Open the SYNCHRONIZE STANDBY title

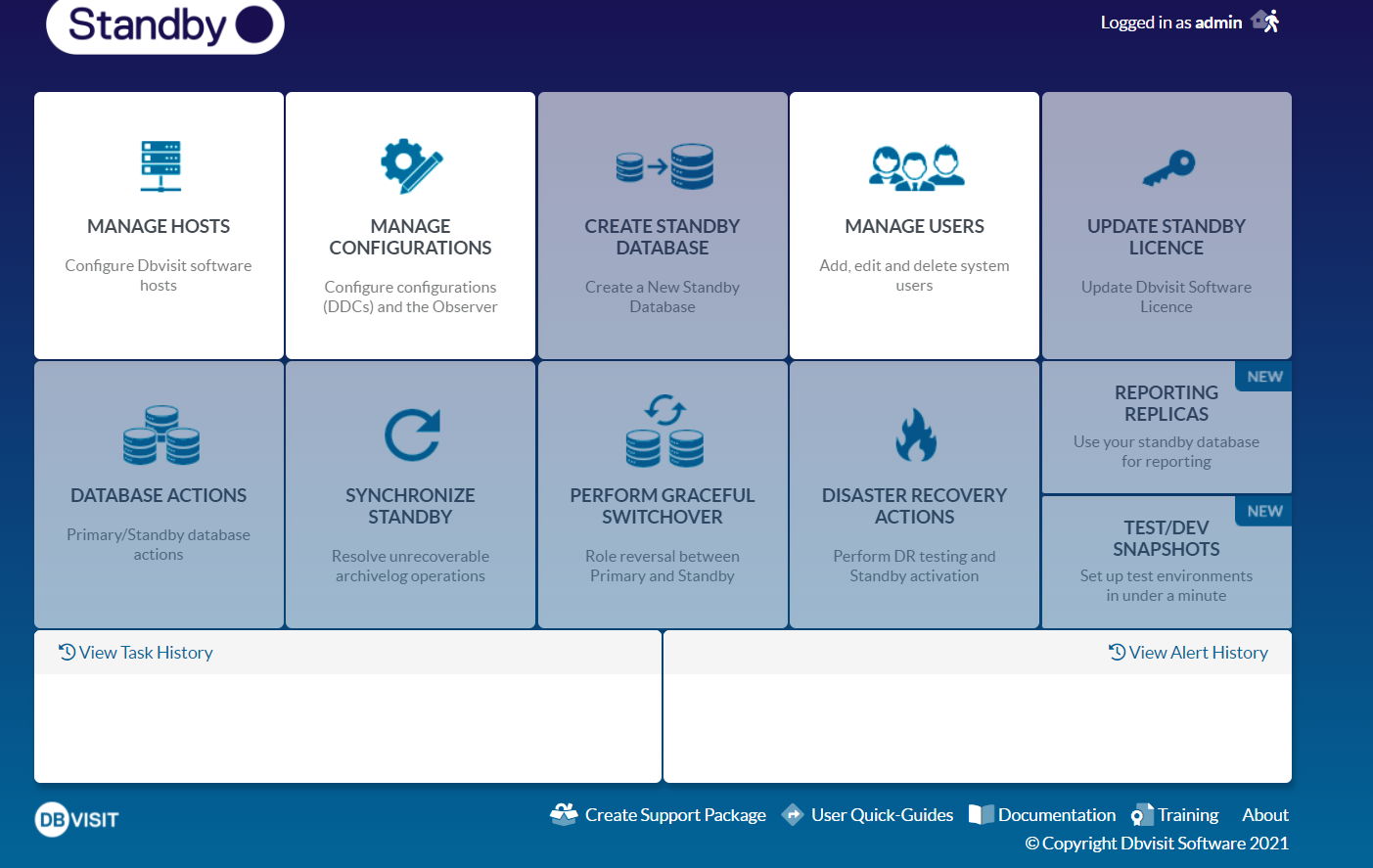(410, 506)
